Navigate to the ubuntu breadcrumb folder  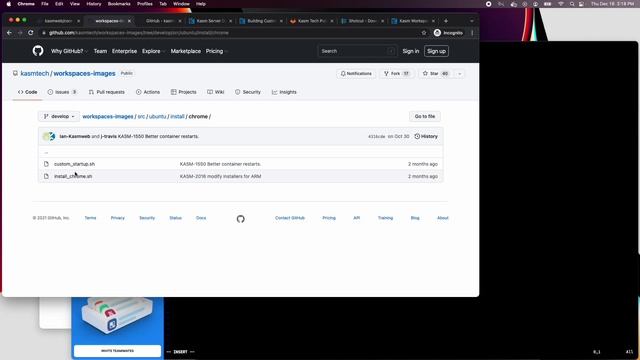(158, 116)
